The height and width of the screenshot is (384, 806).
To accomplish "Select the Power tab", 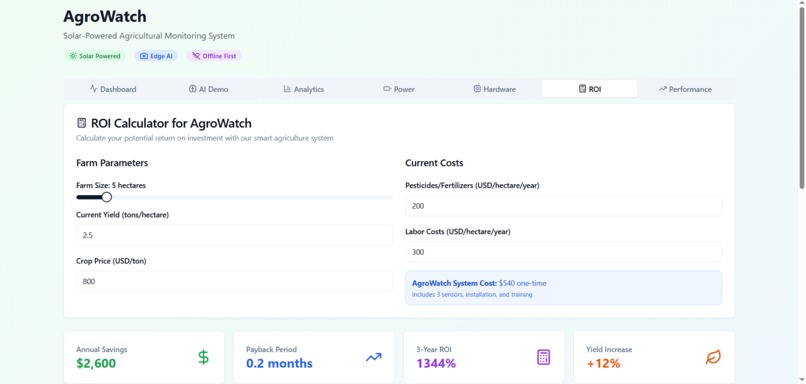I will [x=399, y=89].
